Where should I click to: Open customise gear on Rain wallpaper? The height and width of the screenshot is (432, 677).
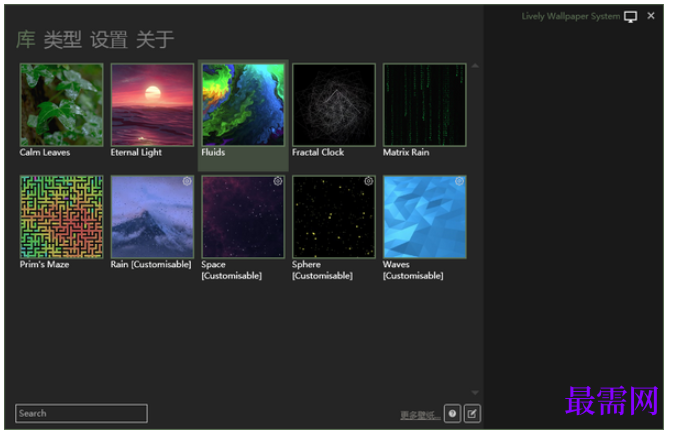tap(187, 181)
